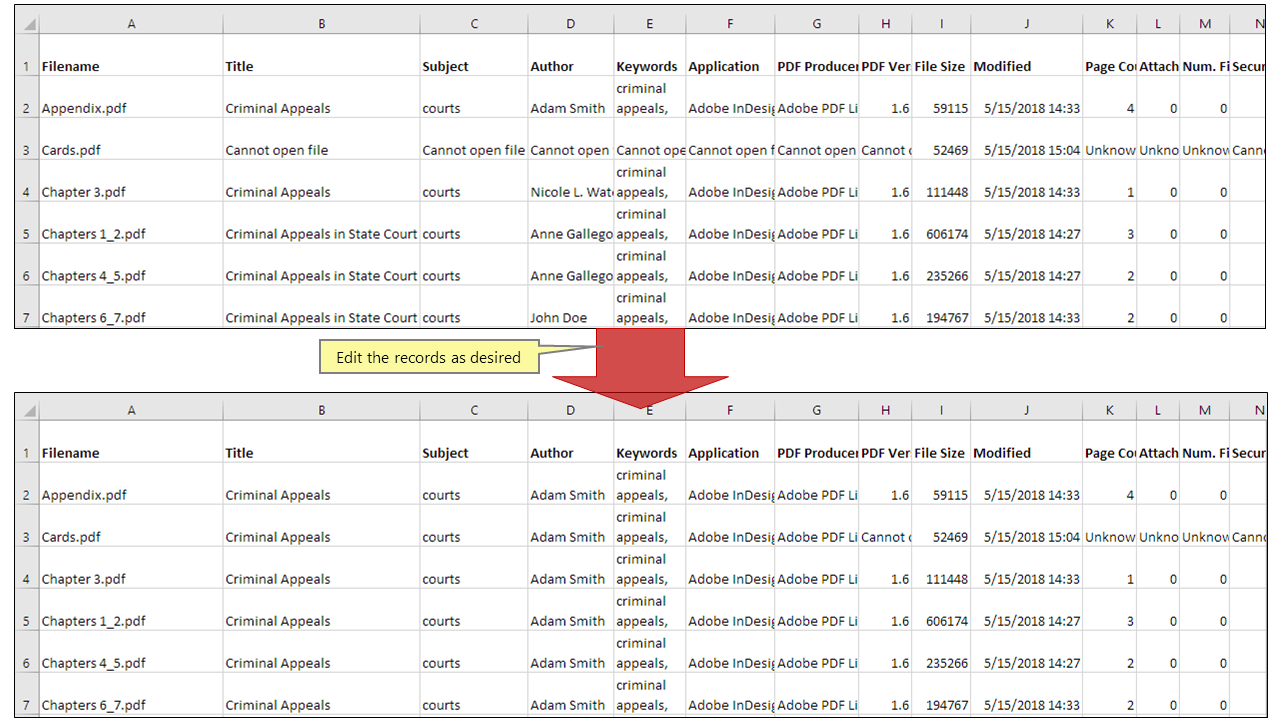Select row 3 header beside Cards.pdf
The height and width of the screenshot is (720, 1280).
(26, 149)
